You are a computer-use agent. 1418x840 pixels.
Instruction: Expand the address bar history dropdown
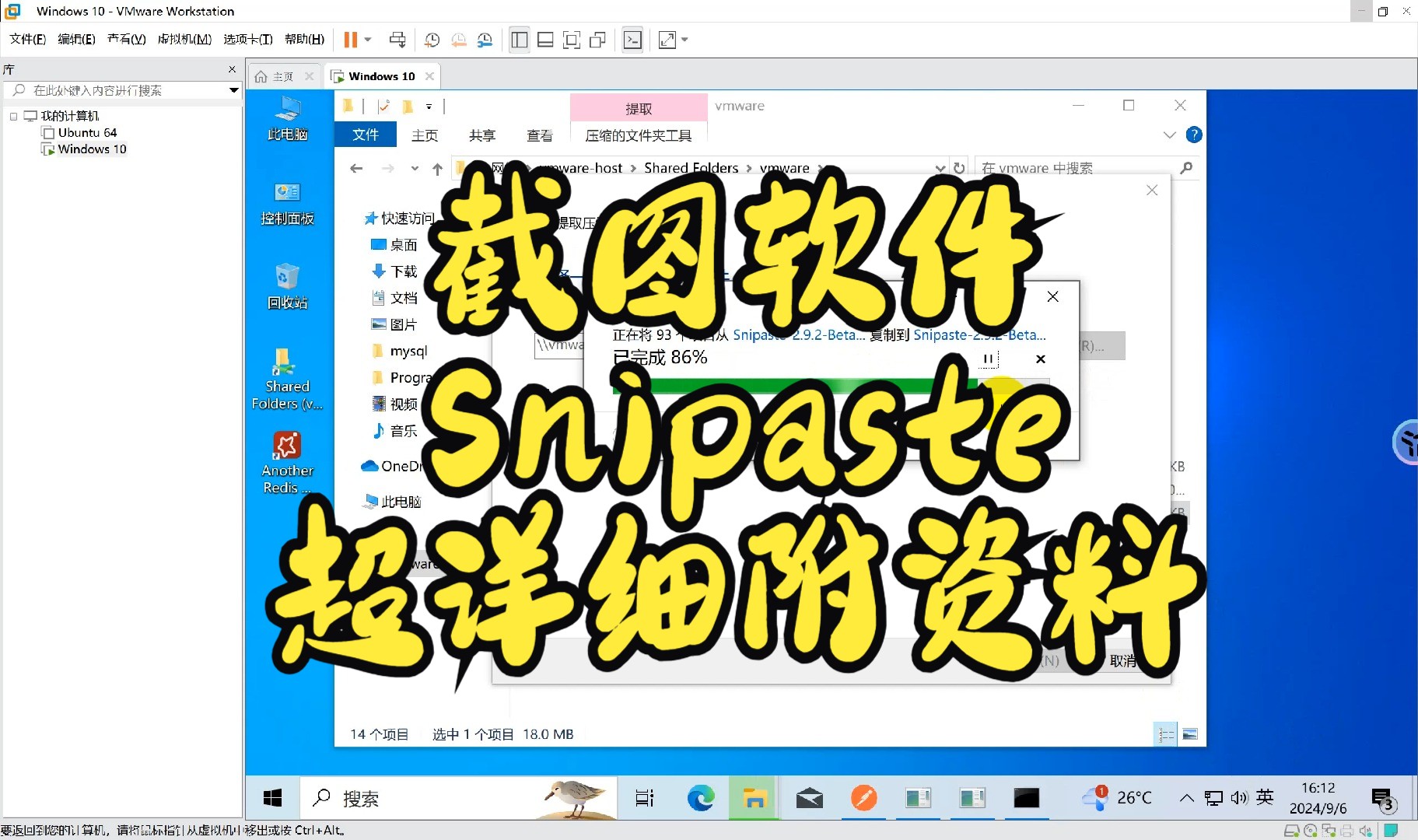pyautogui.click(x=940, y=168)
